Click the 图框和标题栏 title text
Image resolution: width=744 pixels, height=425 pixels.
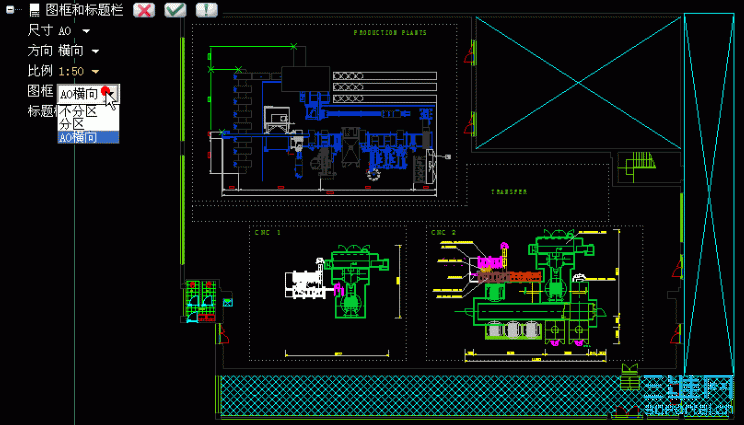(84, 9)
